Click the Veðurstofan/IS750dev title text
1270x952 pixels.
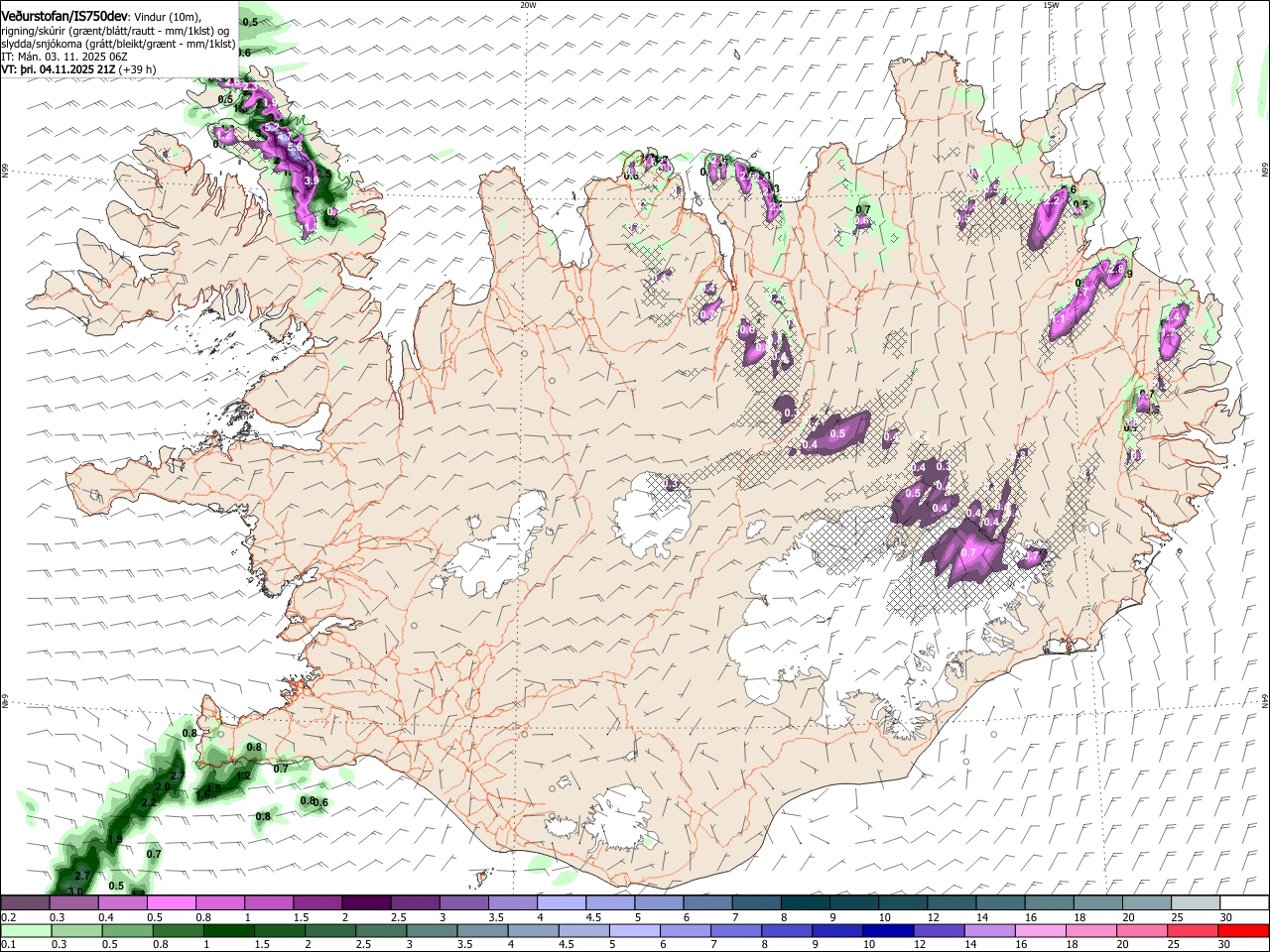(x=64, y=16)
